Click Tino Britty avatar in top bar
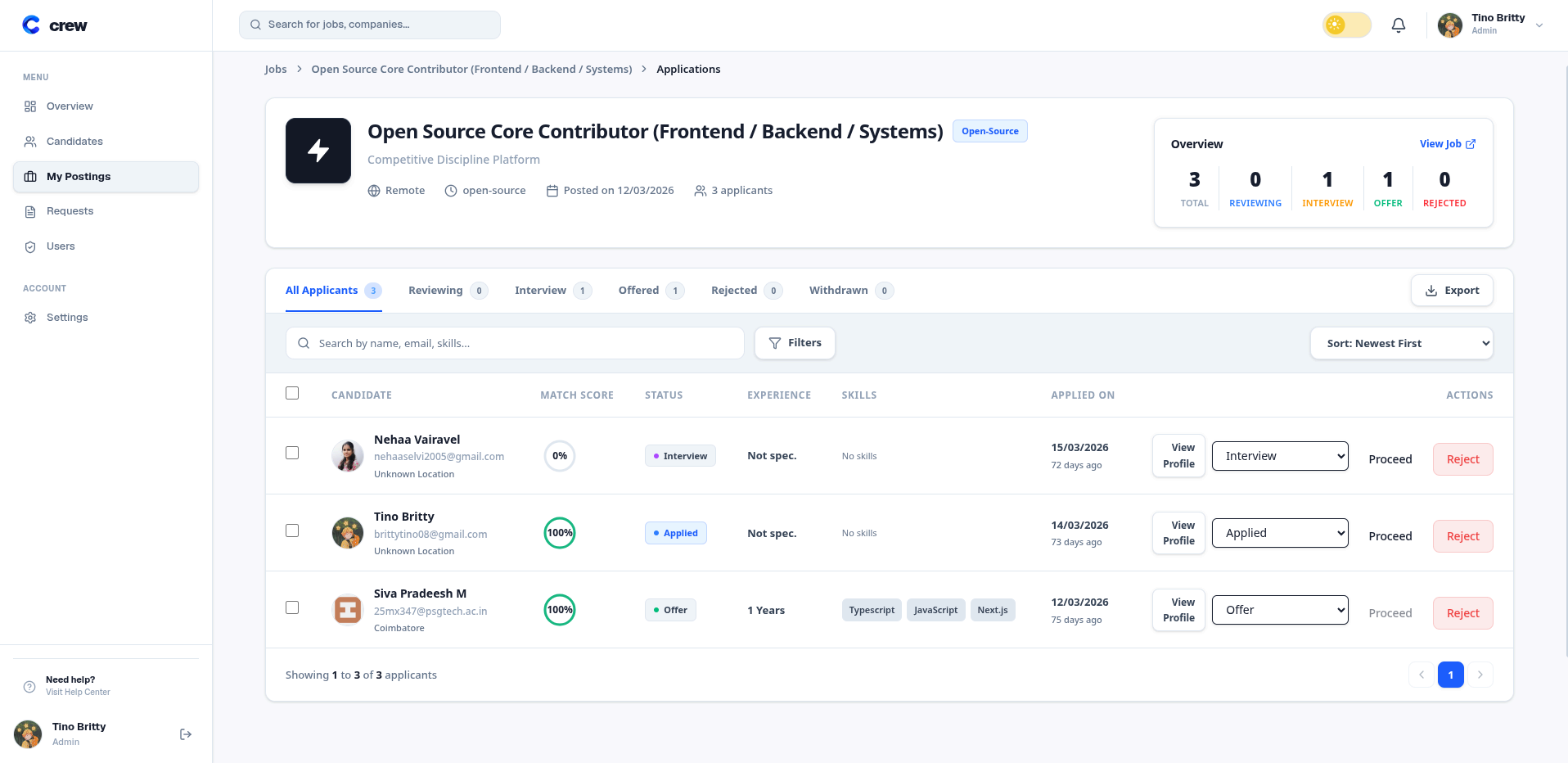This screenshot has height=763, width=1568. [1450, 25]
